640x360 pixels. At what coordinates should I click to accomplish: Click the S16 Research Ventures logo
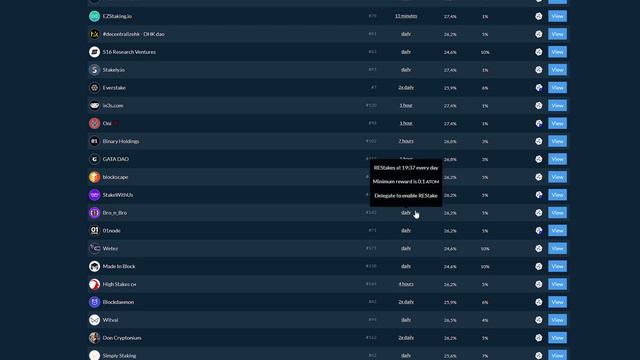(x=94, y=52)
